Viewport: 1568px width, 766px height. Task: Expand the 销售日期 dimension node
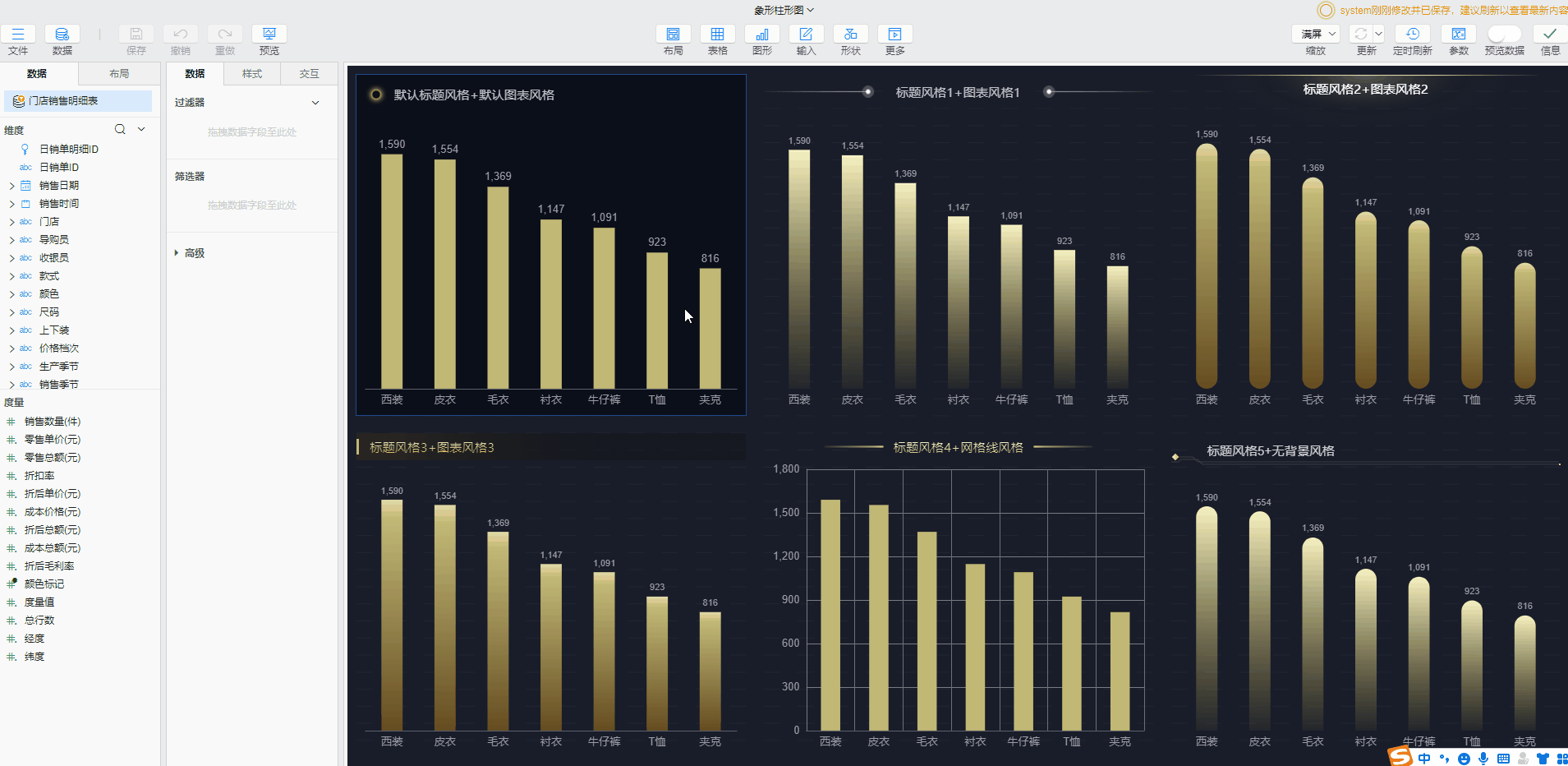(x=11, y=186)
